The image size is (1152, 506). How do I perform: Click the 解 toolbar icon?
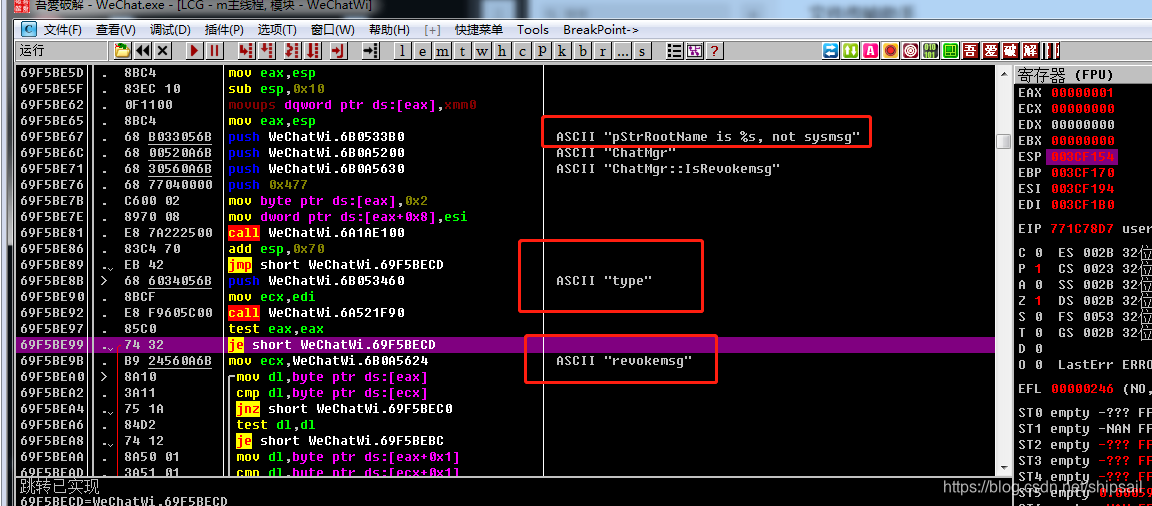[x=1031, y=51]
